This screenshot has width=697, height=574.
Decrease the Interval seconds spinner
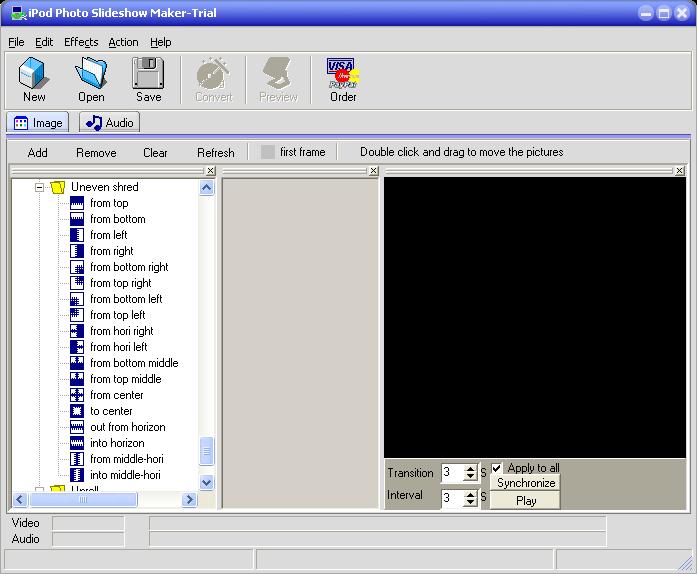pos(471,502)
